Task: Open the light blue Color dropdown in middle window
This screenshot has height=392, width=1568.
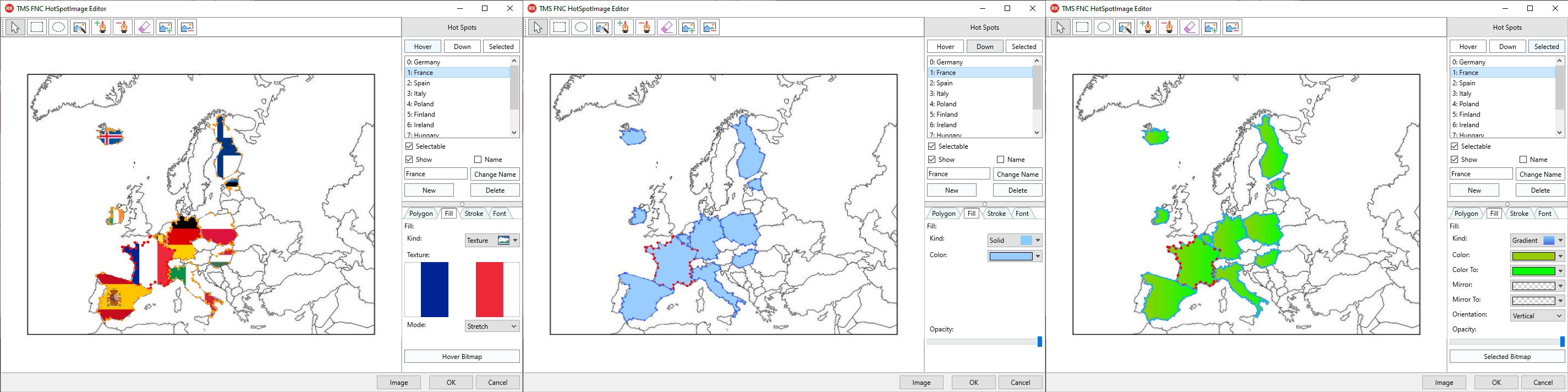Action: [1015, 256]
